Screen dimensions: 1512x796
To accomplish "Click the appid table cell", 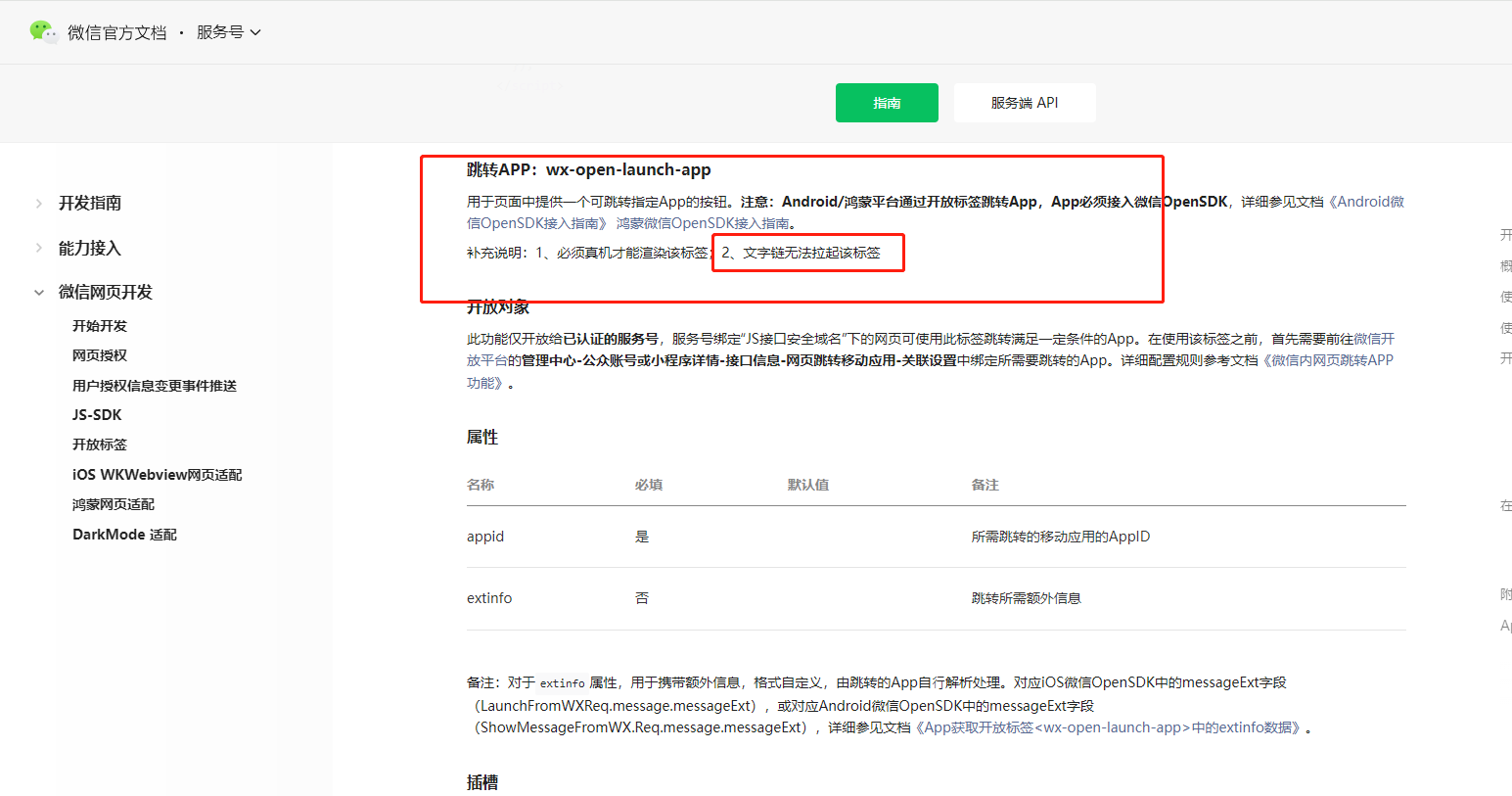I will (x=485, y=537).
